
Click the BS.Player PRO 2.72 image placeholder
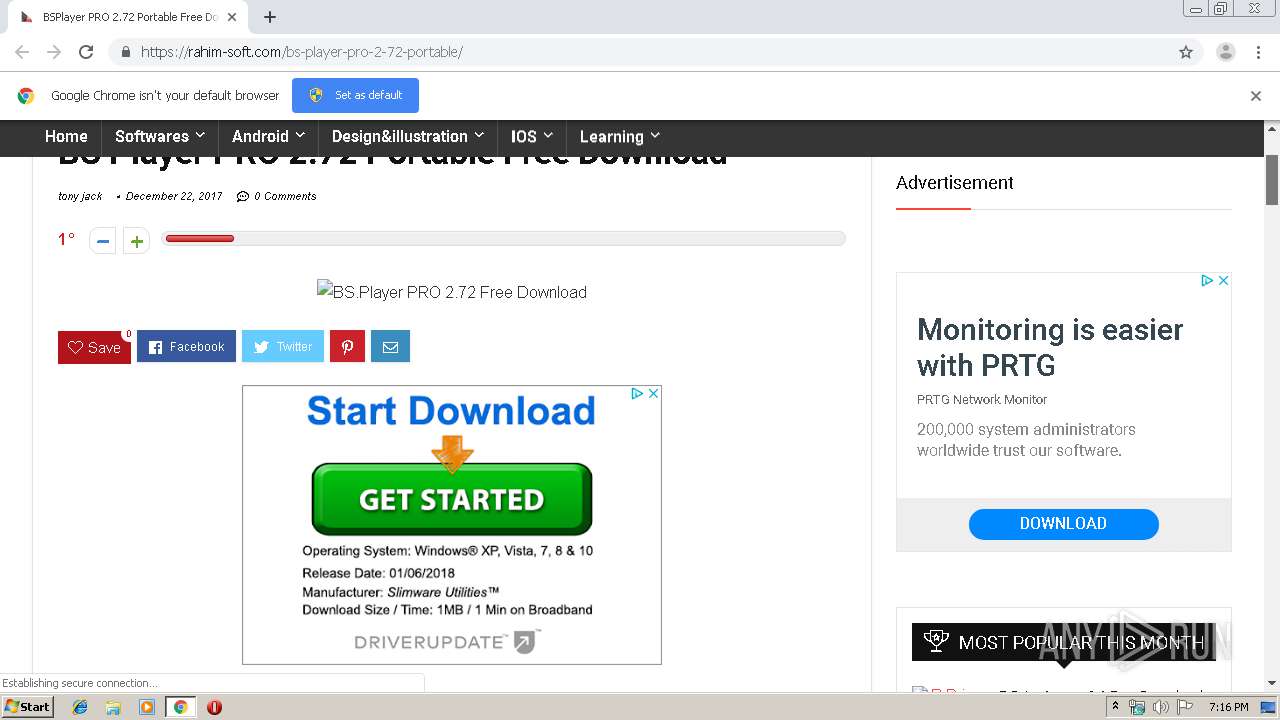452,292
